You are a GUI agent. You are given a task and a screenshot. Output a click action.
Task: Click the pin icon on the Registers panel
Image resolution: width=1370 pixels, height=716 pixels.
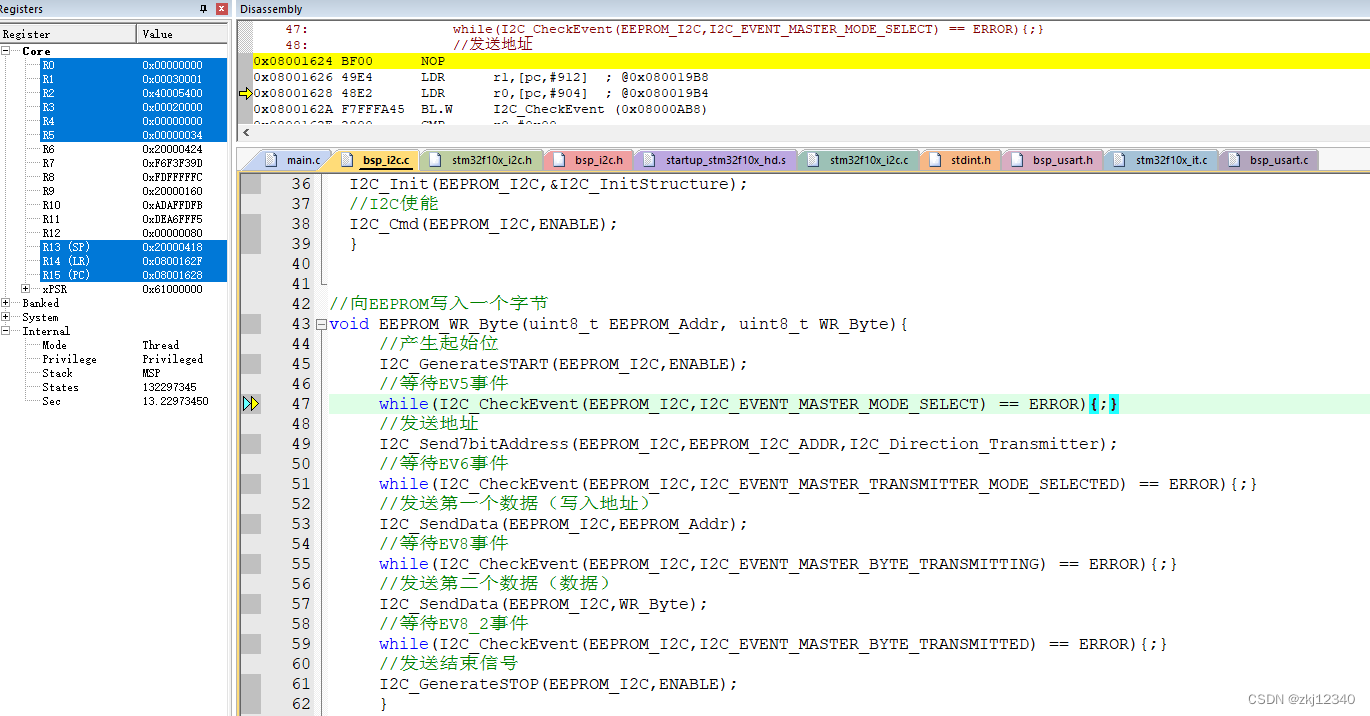205,9
